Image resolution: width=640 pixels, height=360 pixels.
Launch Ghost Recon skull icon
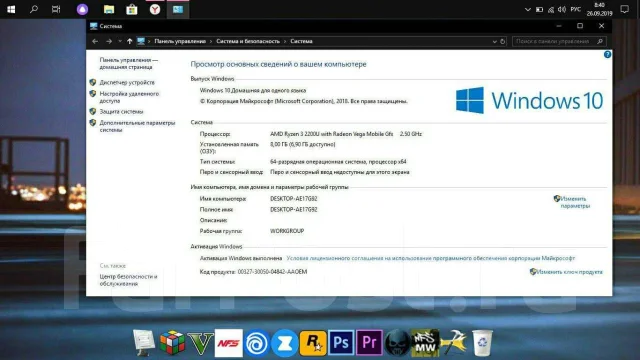pyautogui.click(x=397, y=343)
